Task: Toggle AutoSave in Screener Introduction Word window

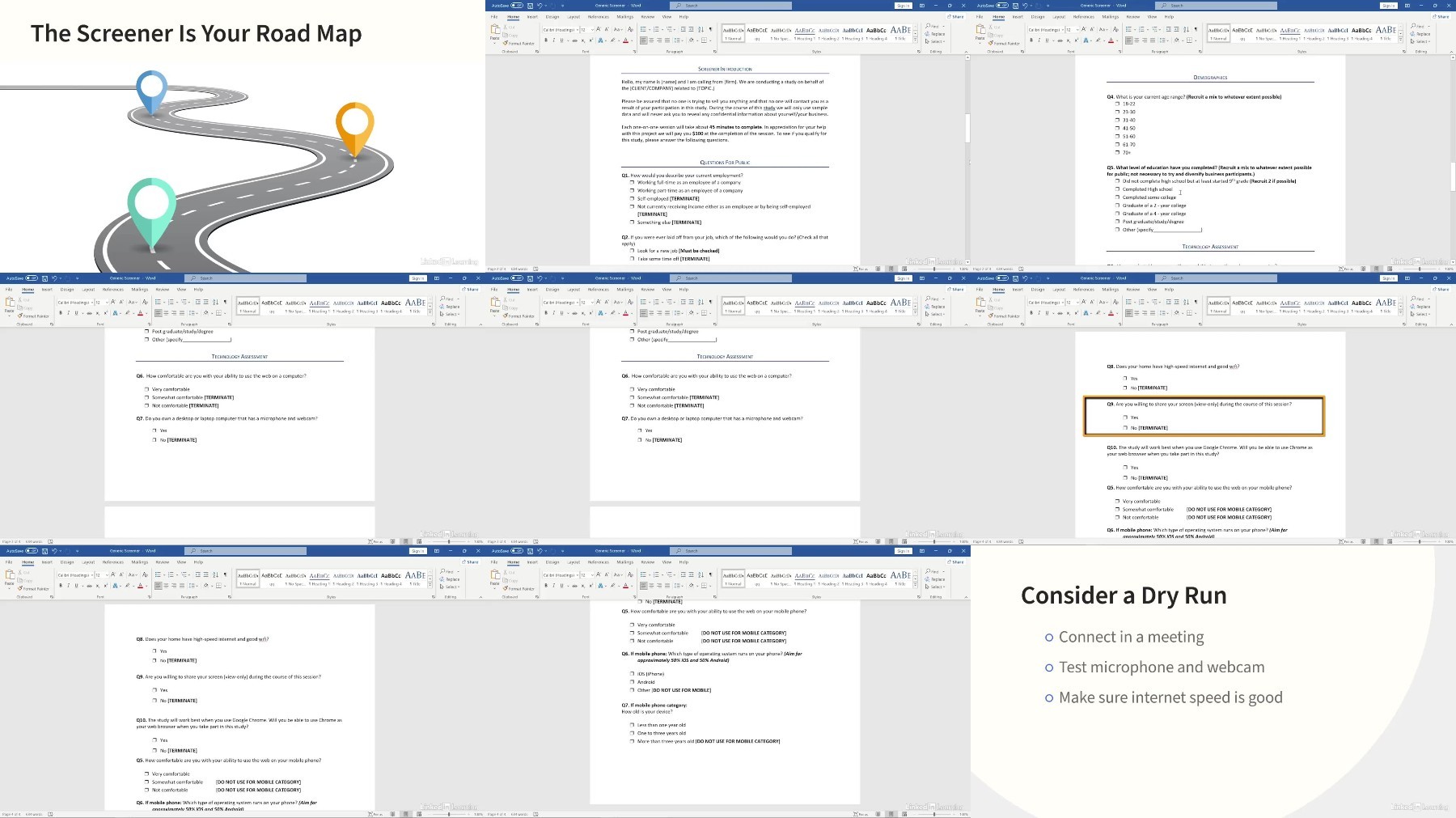Action: click(x=517, y=6)
